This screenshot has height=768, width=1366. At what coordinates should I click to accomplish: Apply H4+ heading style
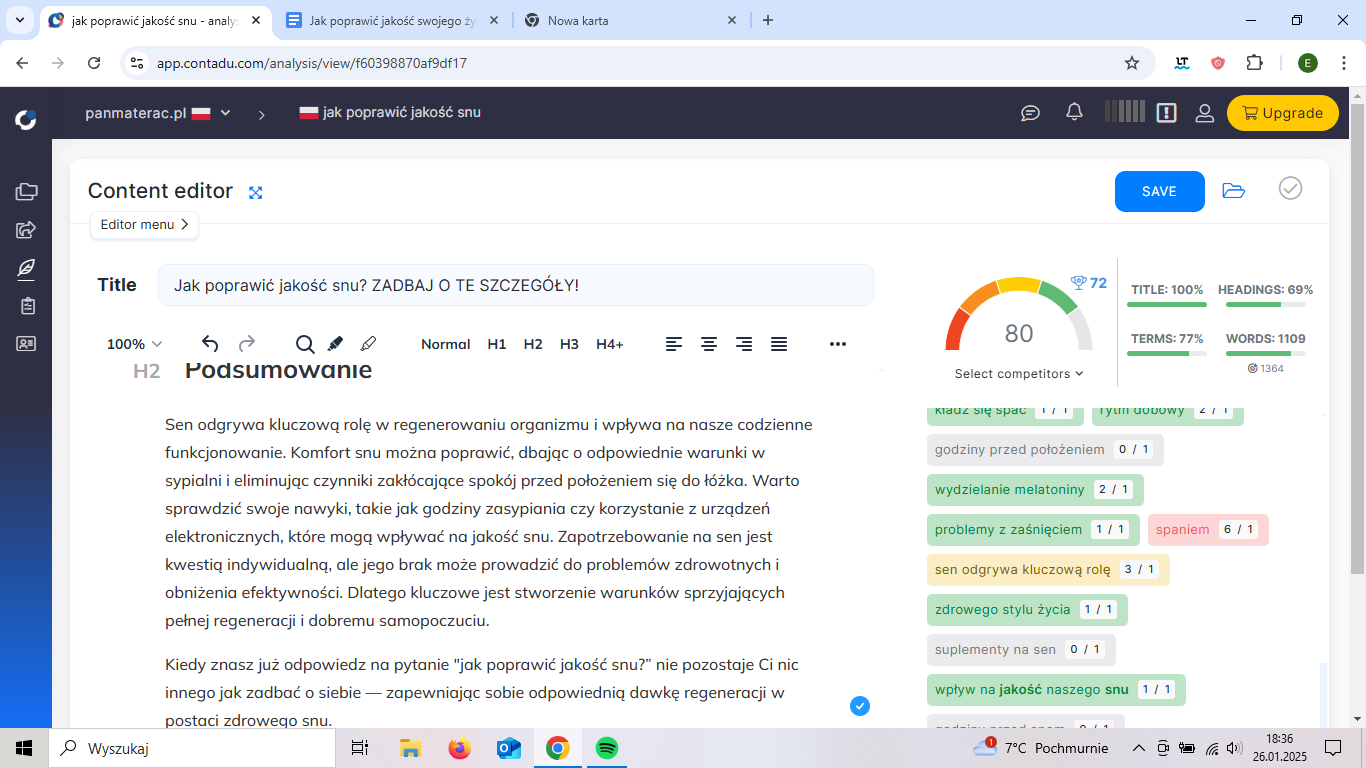[x=610, y=344]
